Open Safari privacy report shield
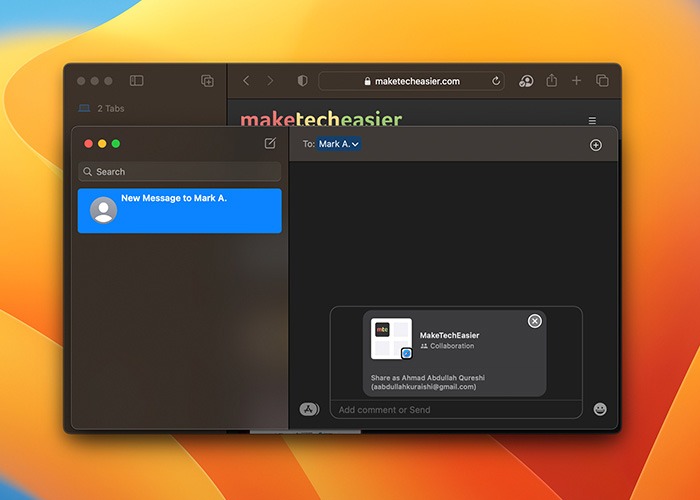700x500 pixels. click(x=303, y=81)
